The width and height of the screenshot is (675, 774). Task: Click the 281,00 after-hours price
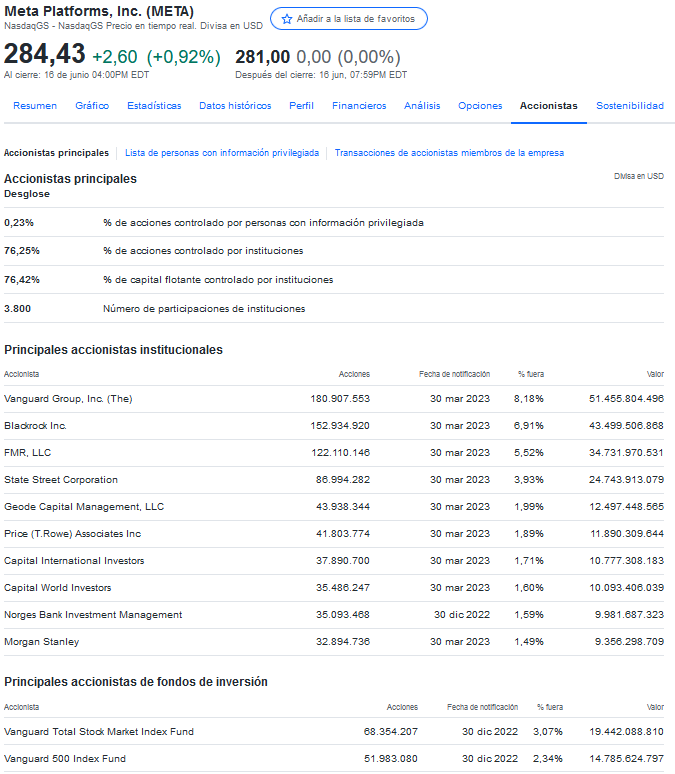263,57
